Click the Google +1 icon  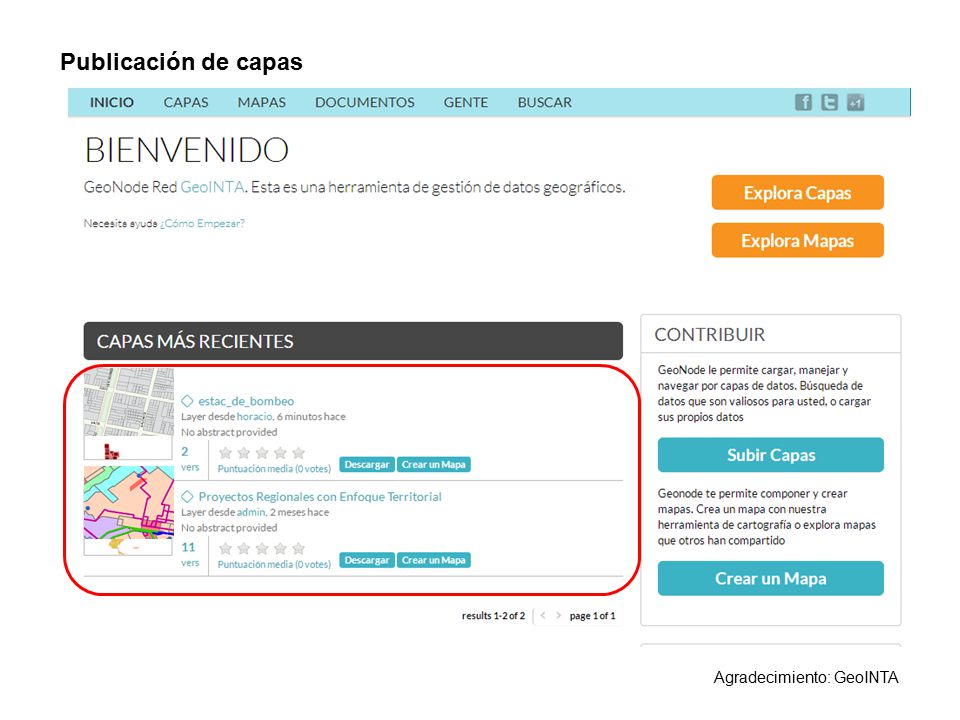tap(855, 102)
